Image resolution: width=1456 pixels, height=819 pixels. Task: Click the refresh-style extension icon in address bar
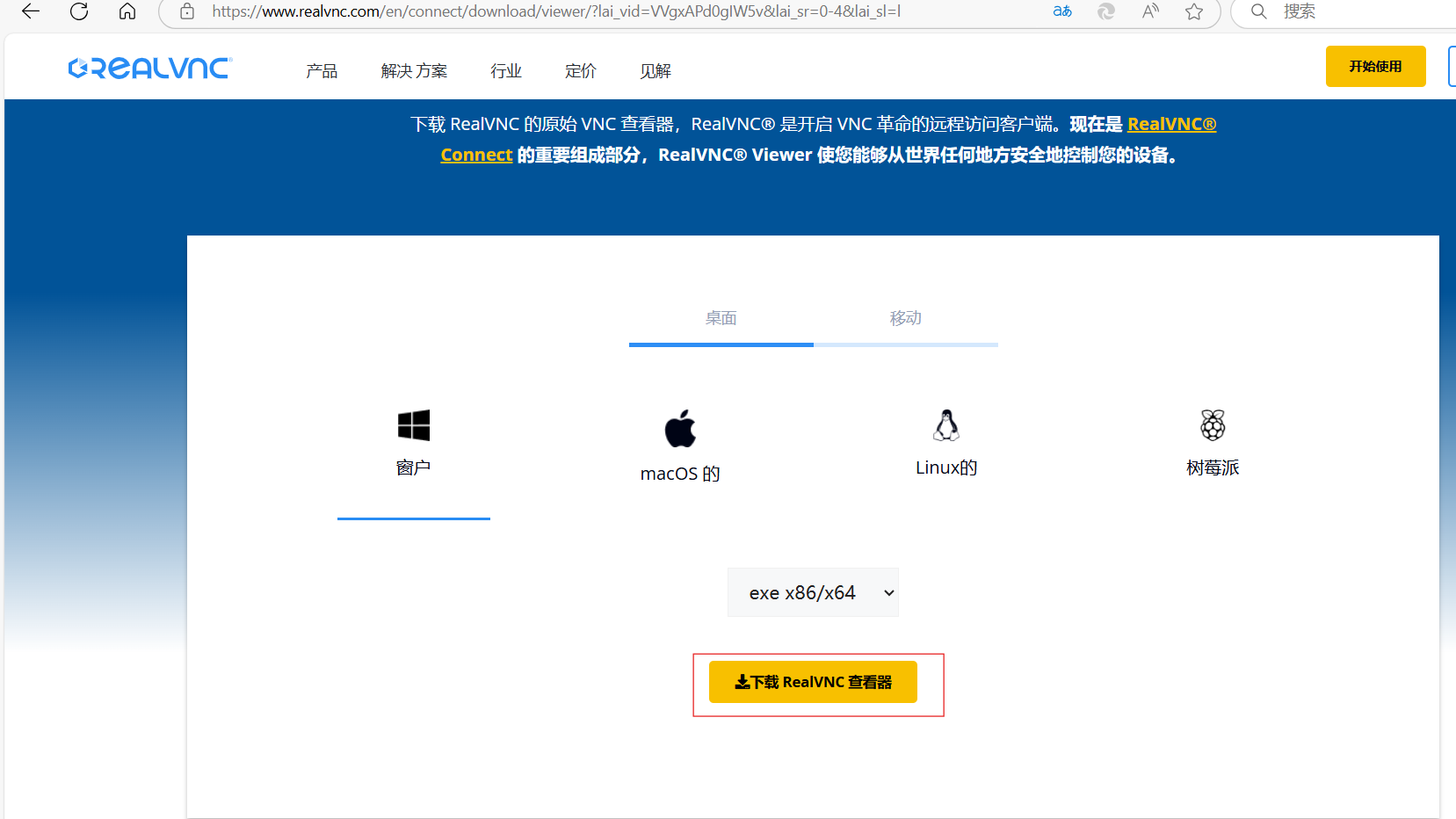coord(1106,11)
